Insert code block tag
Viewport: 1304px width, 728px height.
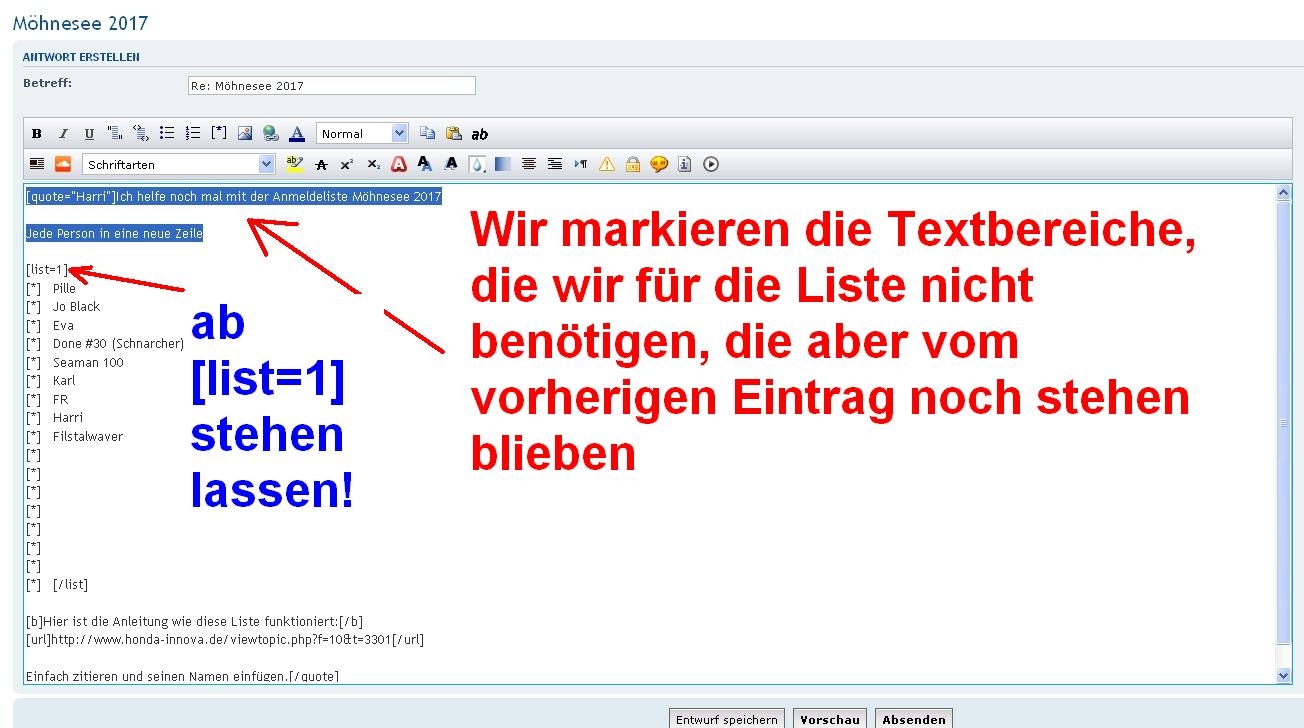pos(141,134)
